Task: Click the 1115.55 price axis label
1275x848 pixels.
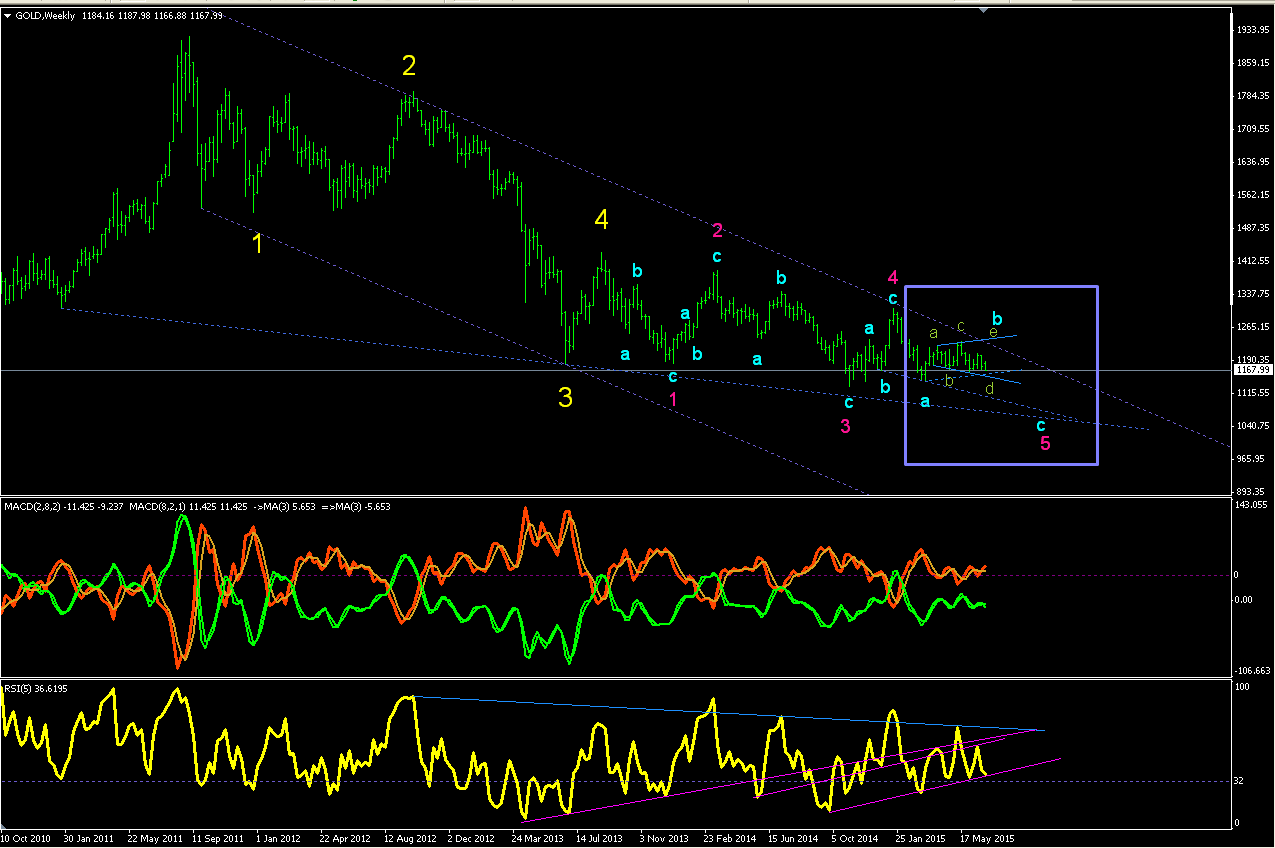Action: coord(1254,393)
